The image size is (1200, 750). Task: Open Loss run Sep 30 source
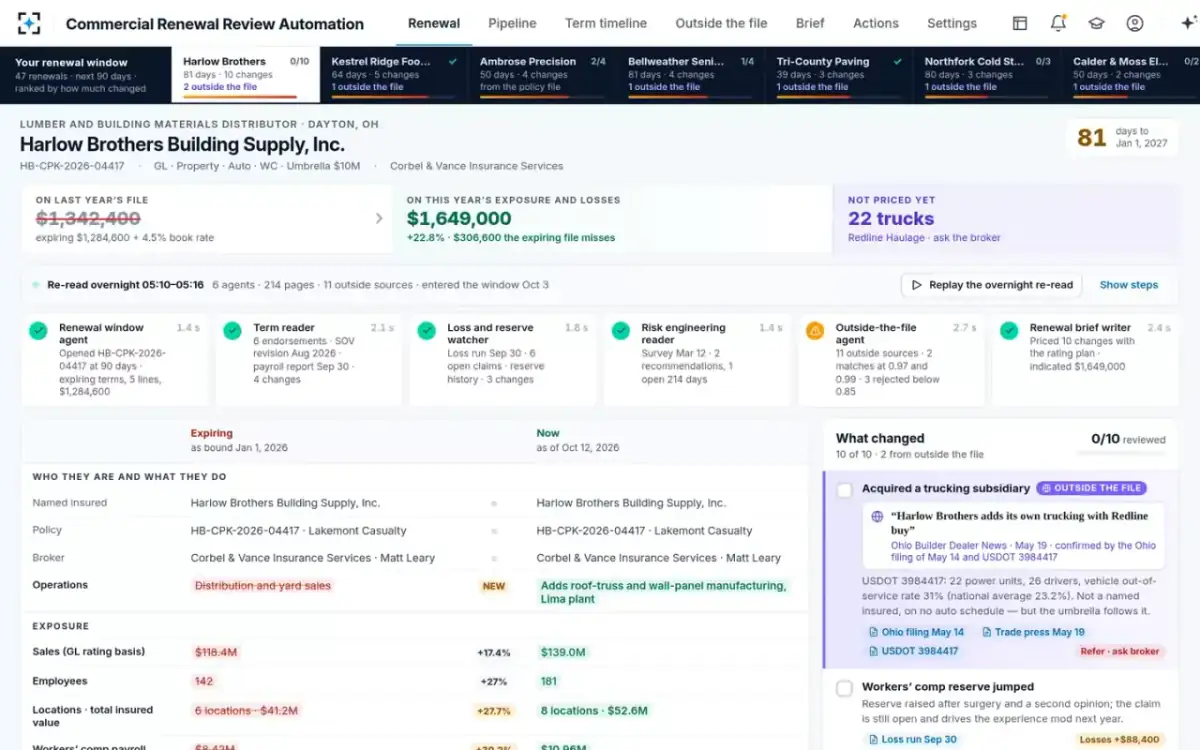point(911,740)
